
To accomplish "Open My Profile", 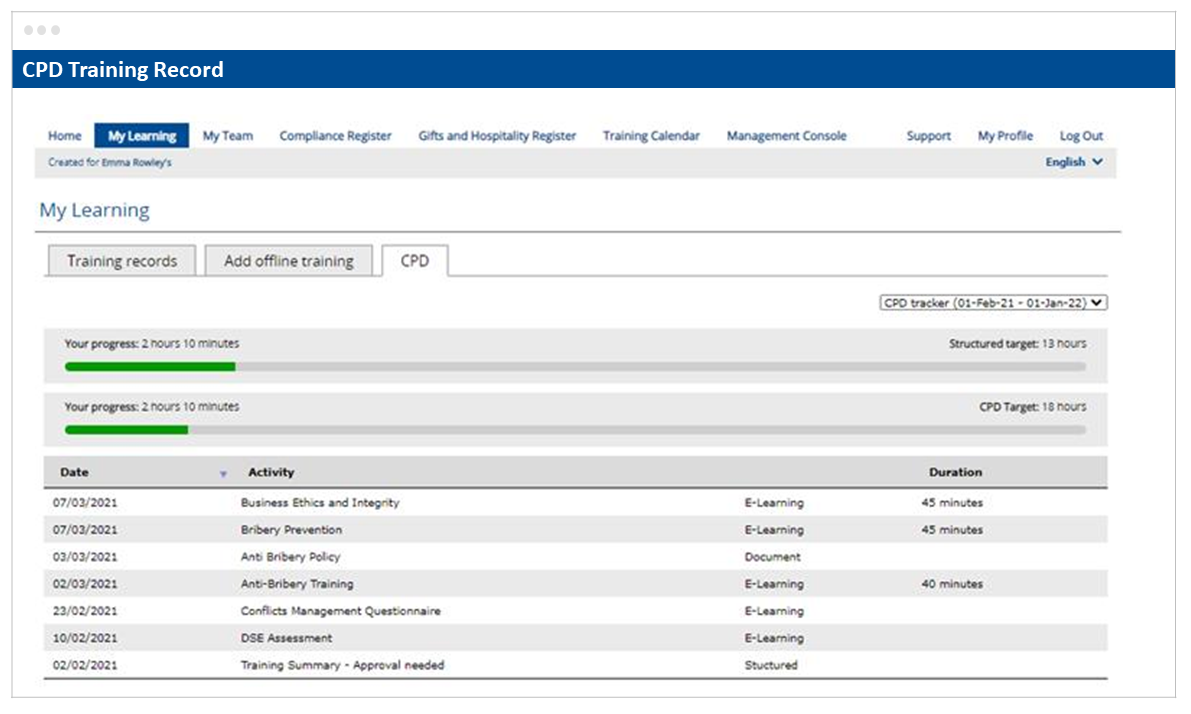I will click(x=1005, y=136).
